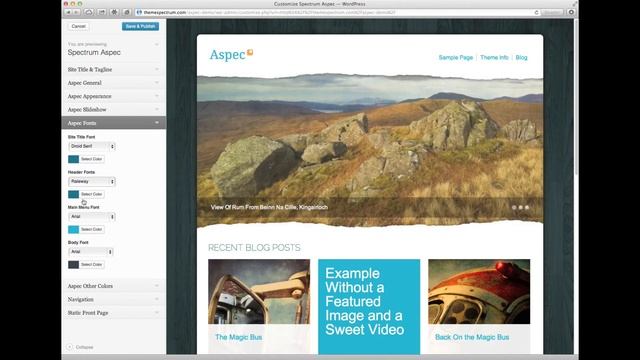Click Select Color under Main Menu Font
The width and height of the screenshot is (640, 360).
point(91,229)
